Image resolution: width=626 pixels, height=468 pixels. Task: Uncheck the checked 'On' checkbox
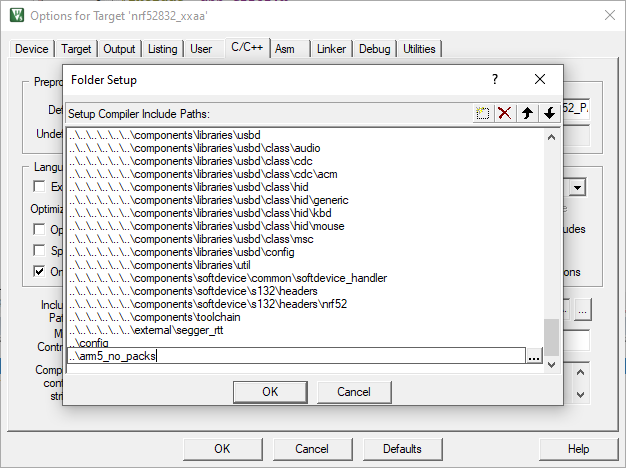(39, 272)
